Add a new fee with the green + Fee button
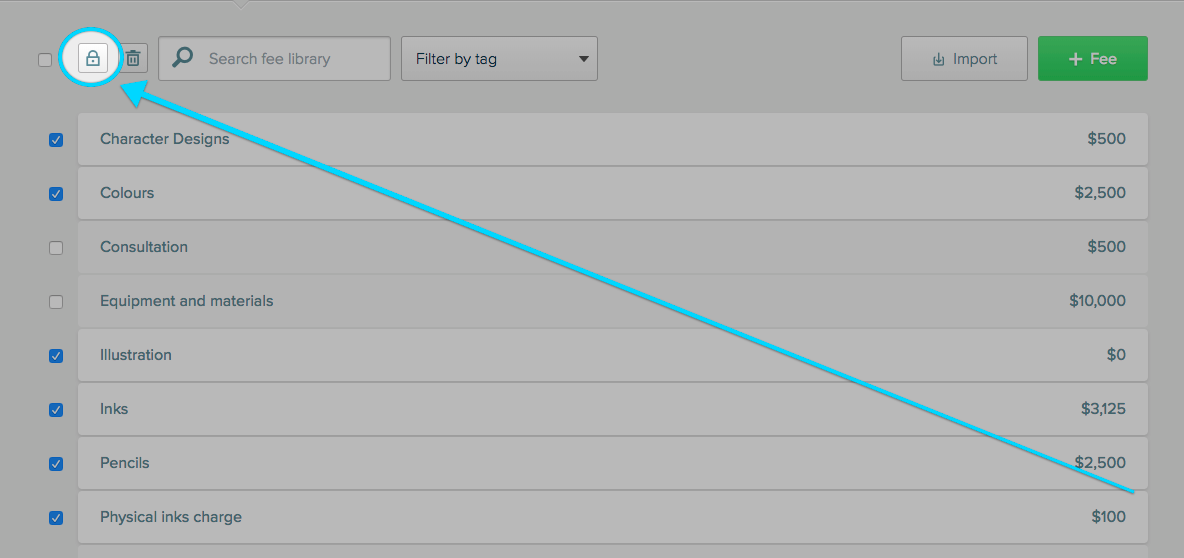The width and height of the screenshot is (1184, 558). pyautogui.click(x=1093, y=58)
